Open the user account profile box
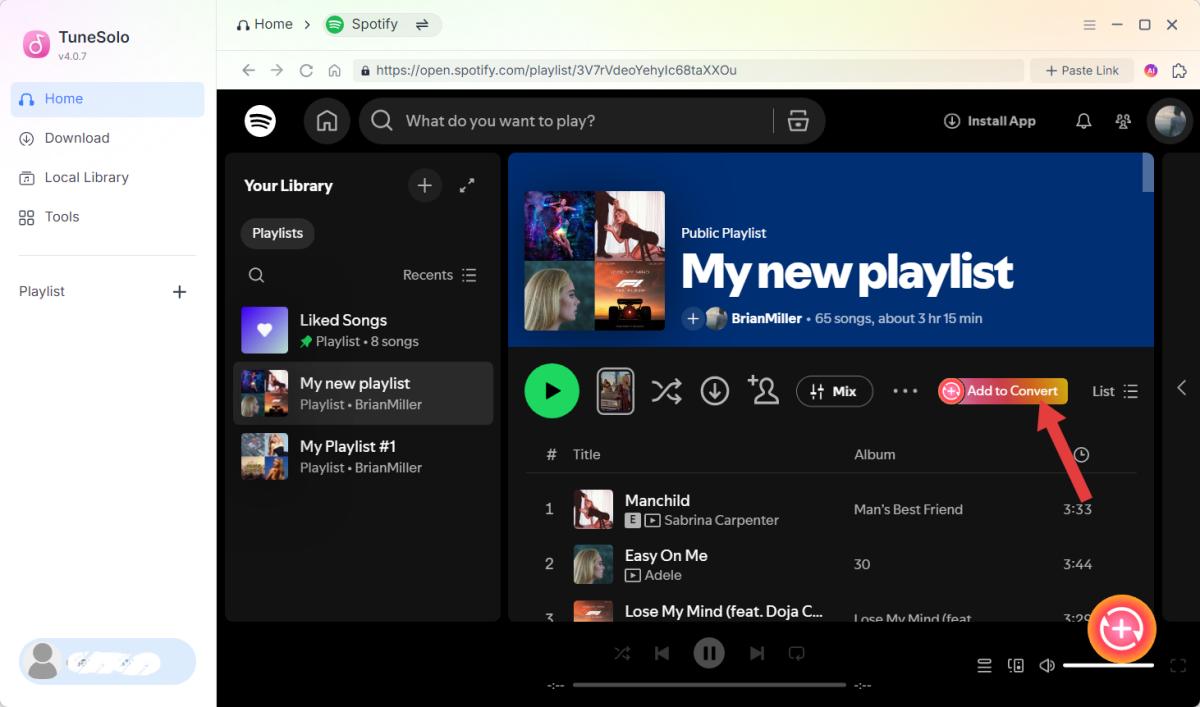 pos(107,661)
